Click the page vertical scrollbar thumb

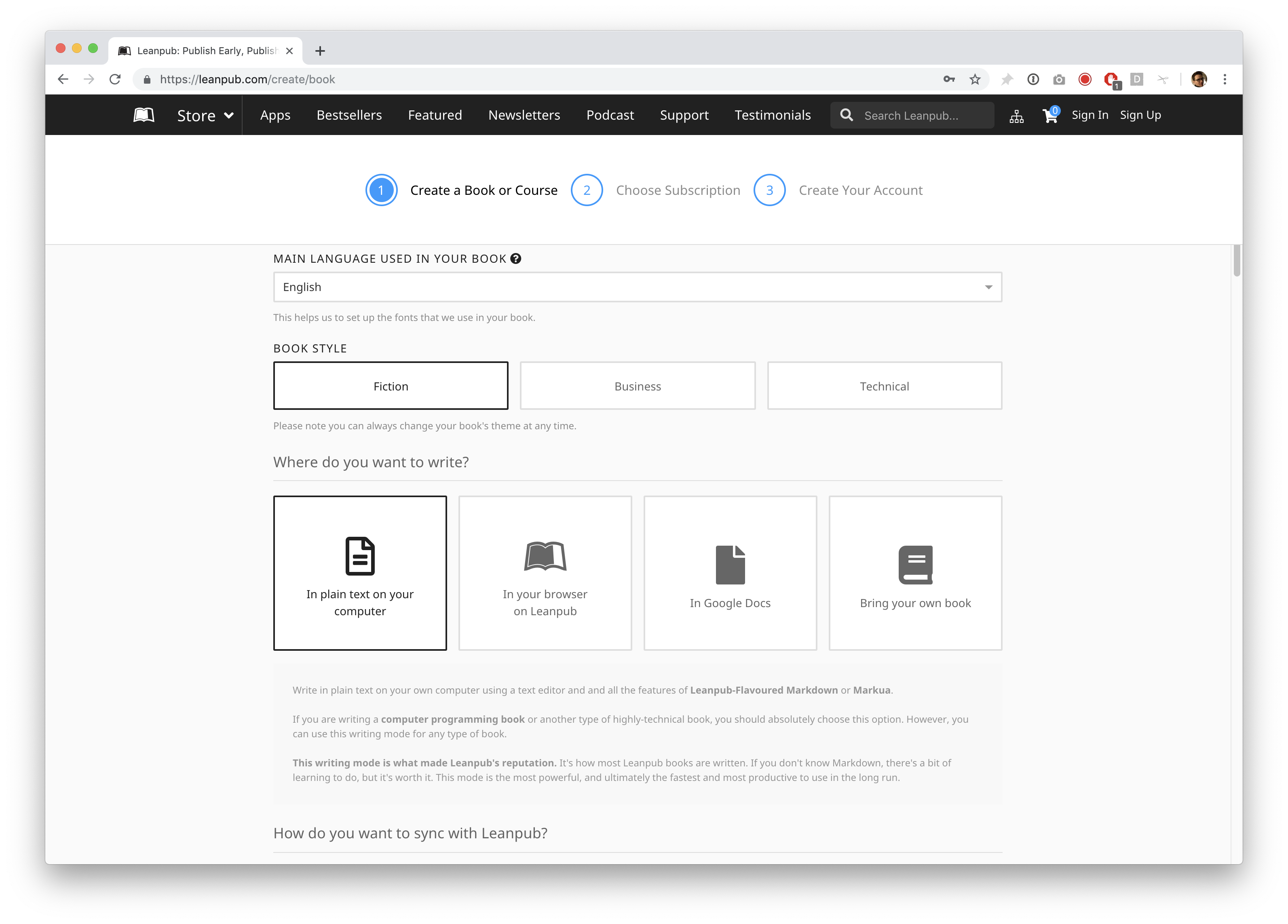tap(1236, 261)
